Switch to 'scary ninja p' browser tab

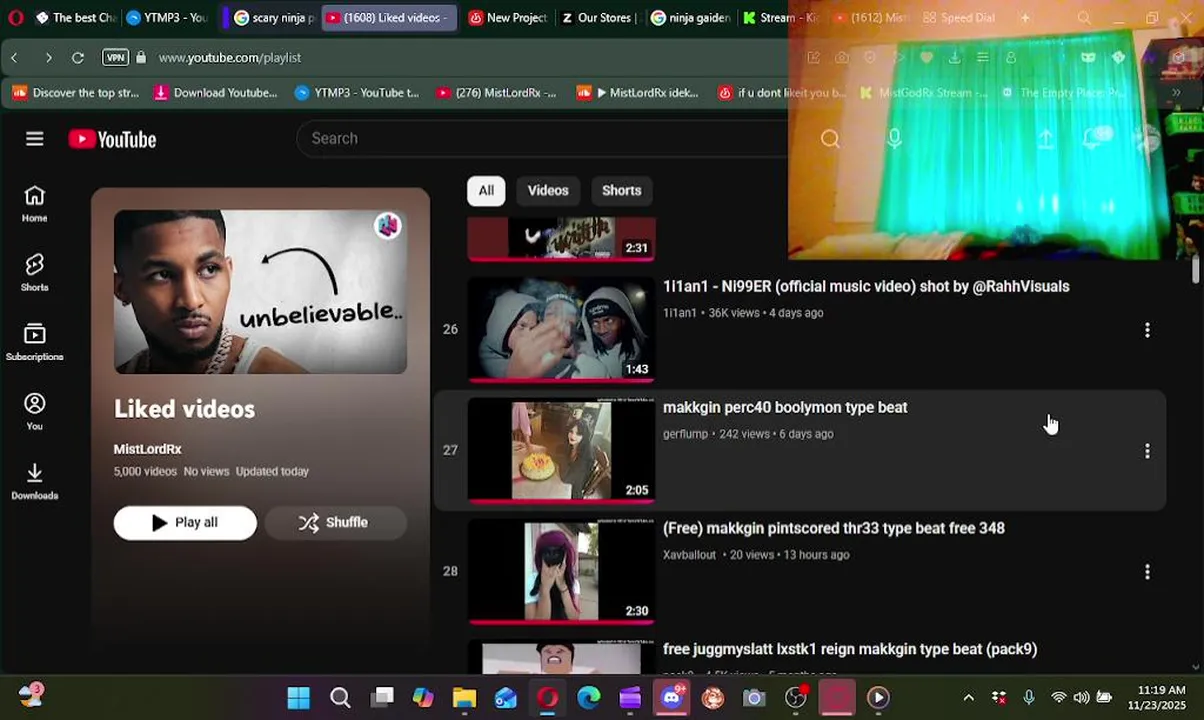pos(273,18)
